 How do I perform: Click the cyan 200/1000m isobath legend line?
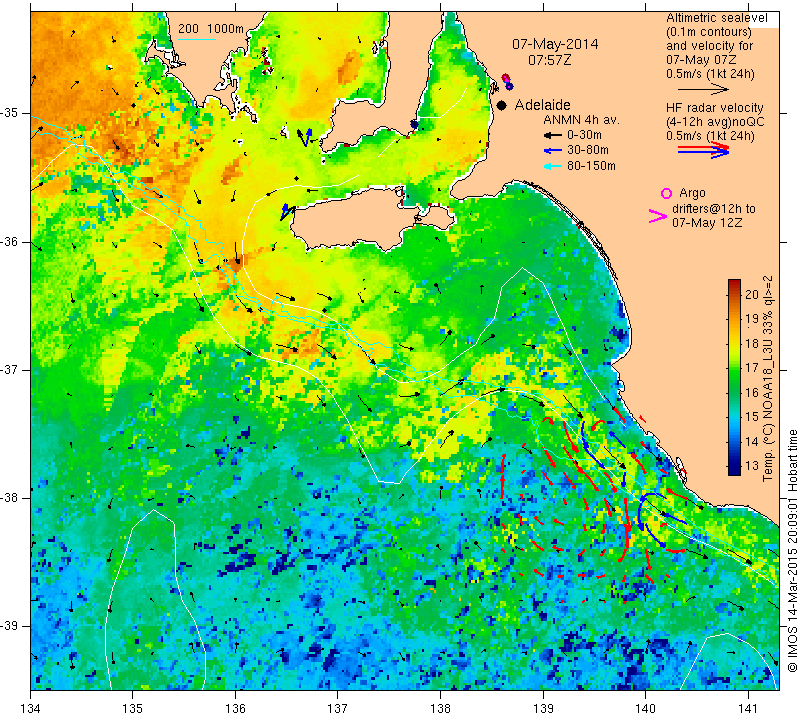197,39
